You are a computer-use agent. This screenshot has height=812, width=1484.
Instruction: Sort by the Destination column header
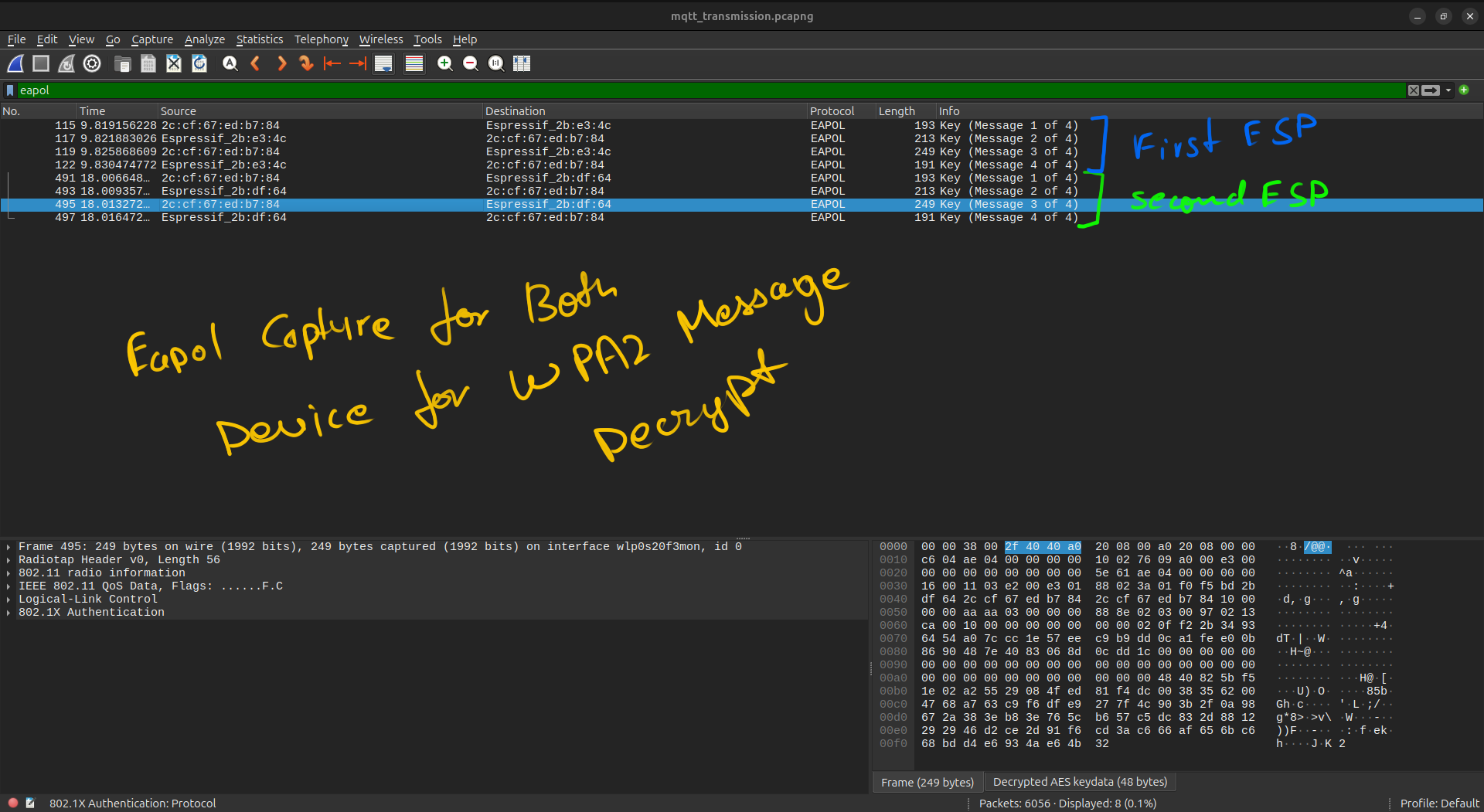(645, 111)
